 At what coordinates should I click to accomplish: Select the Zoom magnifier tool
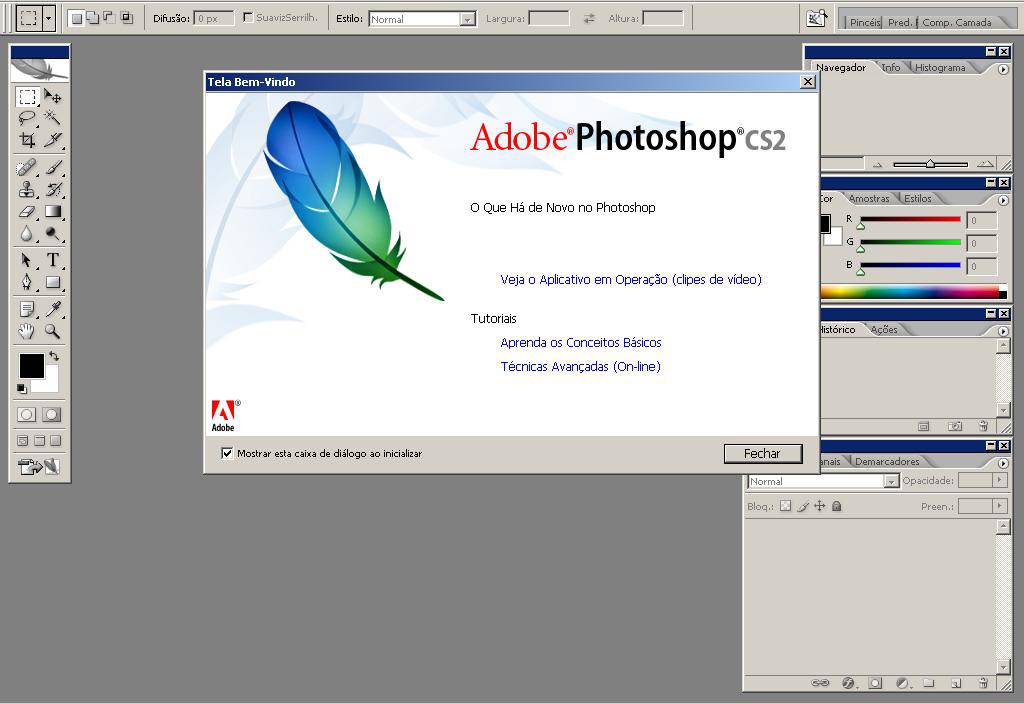[52, 331]
